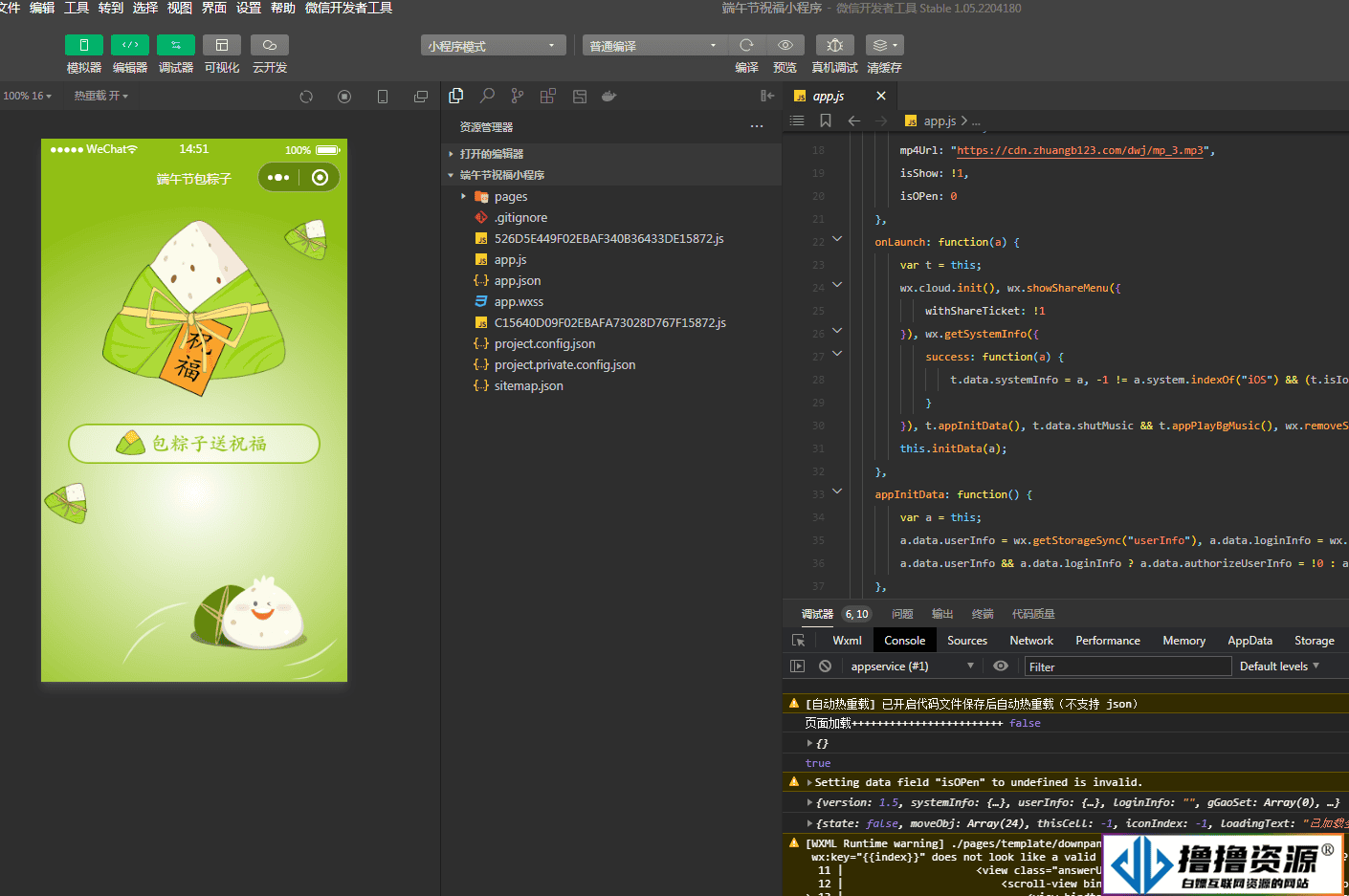Image resolution: width=1349 pixels, height=896 pixels.
Task: Open the Default levels dropdown
Action: click(1280, 667)
